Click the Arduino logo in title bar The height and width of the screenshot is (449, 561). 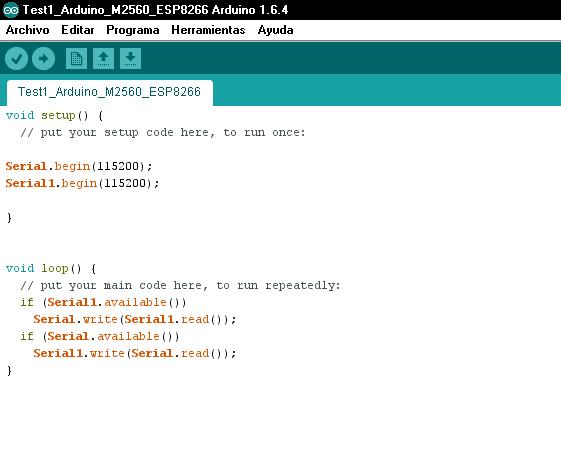11,10
